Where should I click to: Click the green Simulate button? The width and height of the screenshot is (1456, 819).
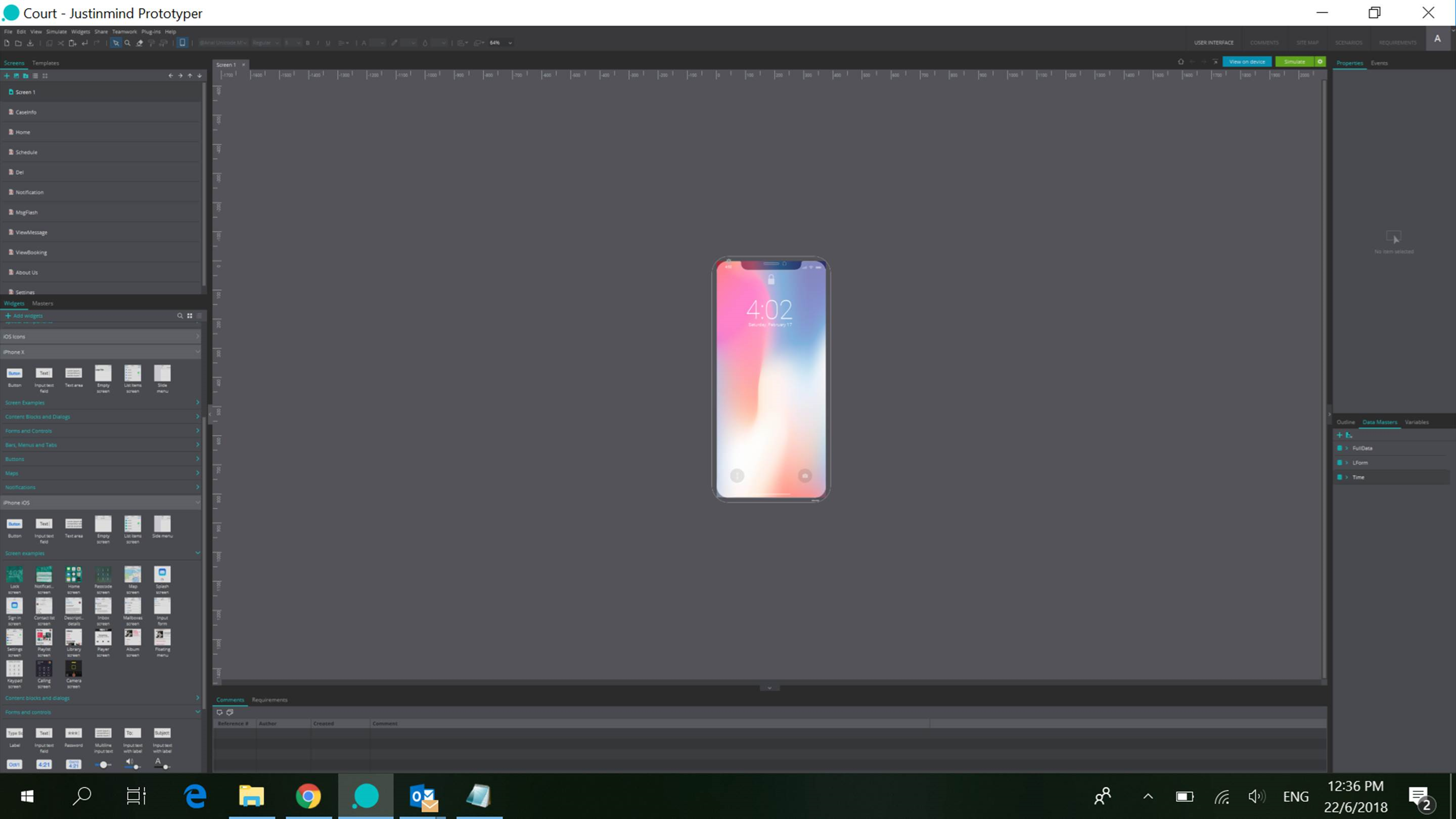pos(1294,62)
